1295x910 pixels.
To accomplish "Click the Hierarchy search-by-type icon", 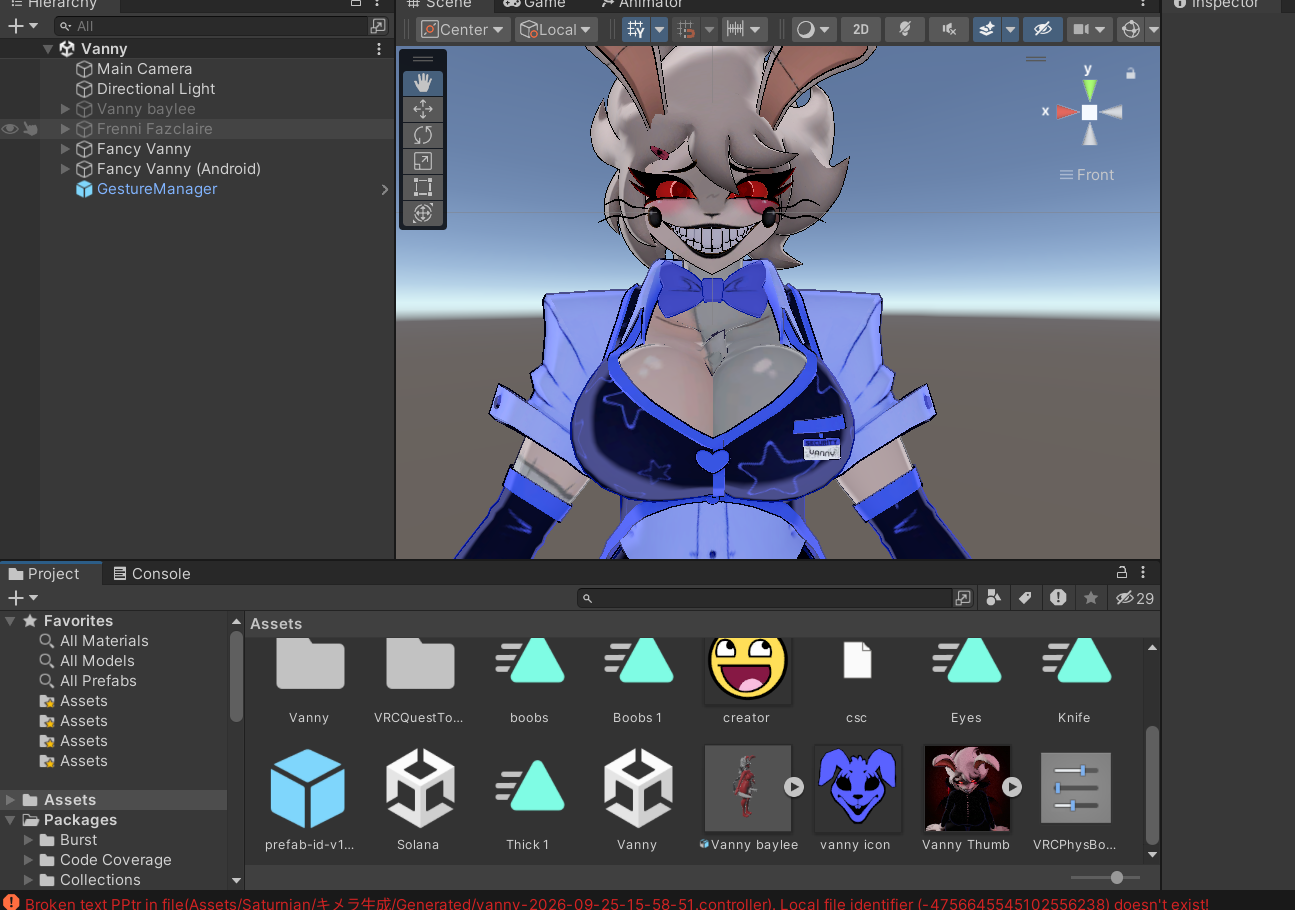I will click(378, 26).
